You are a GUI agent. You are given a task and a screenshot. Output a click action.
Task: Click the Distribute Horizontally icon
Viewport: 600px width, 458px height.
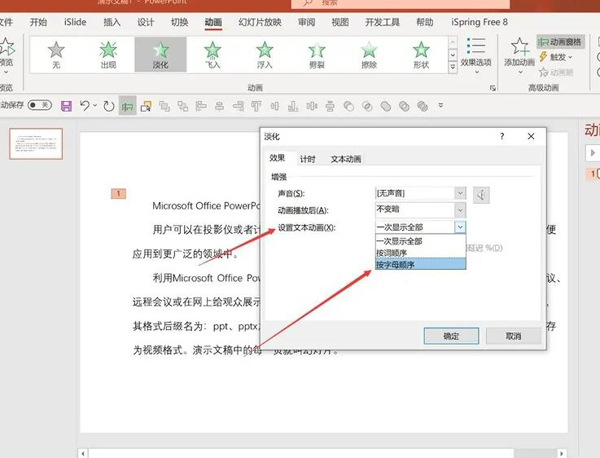(312, 106)
